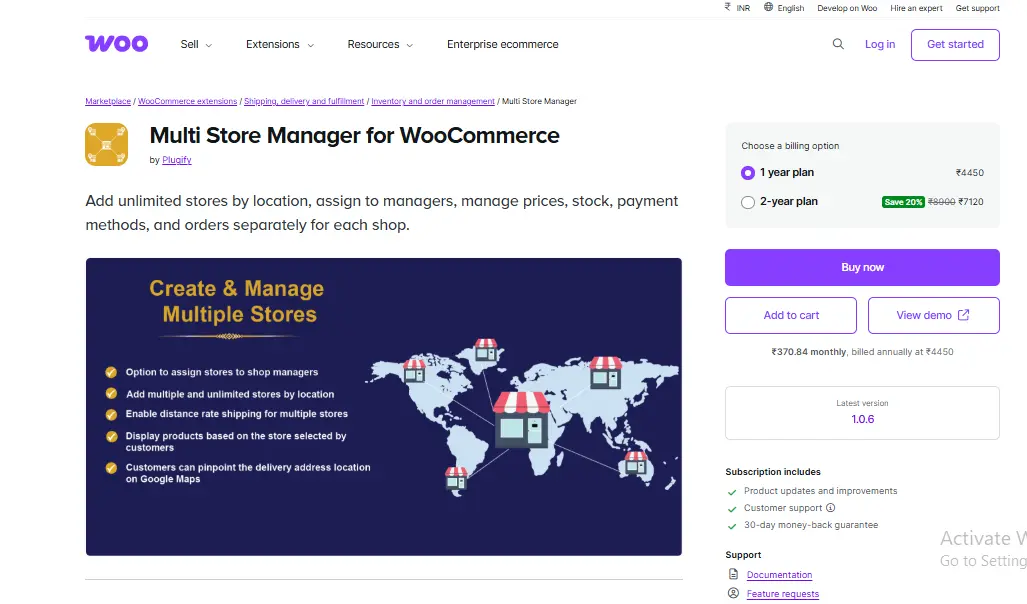
Task: Click the Create & Manage Multiple Stores banner image
Action: click(x=384, y=406)
